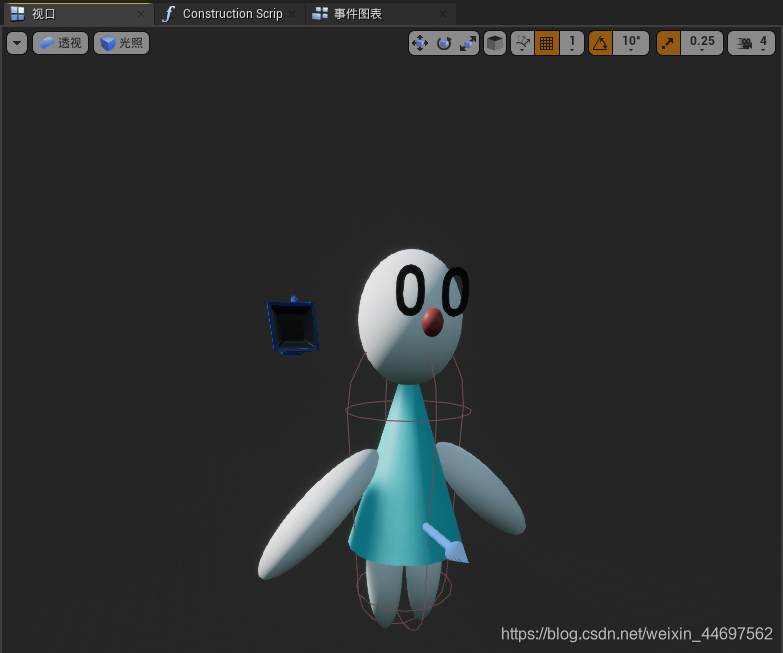Toggle surface snapping
The image size is (783, 653).
(x=523, y=43)
